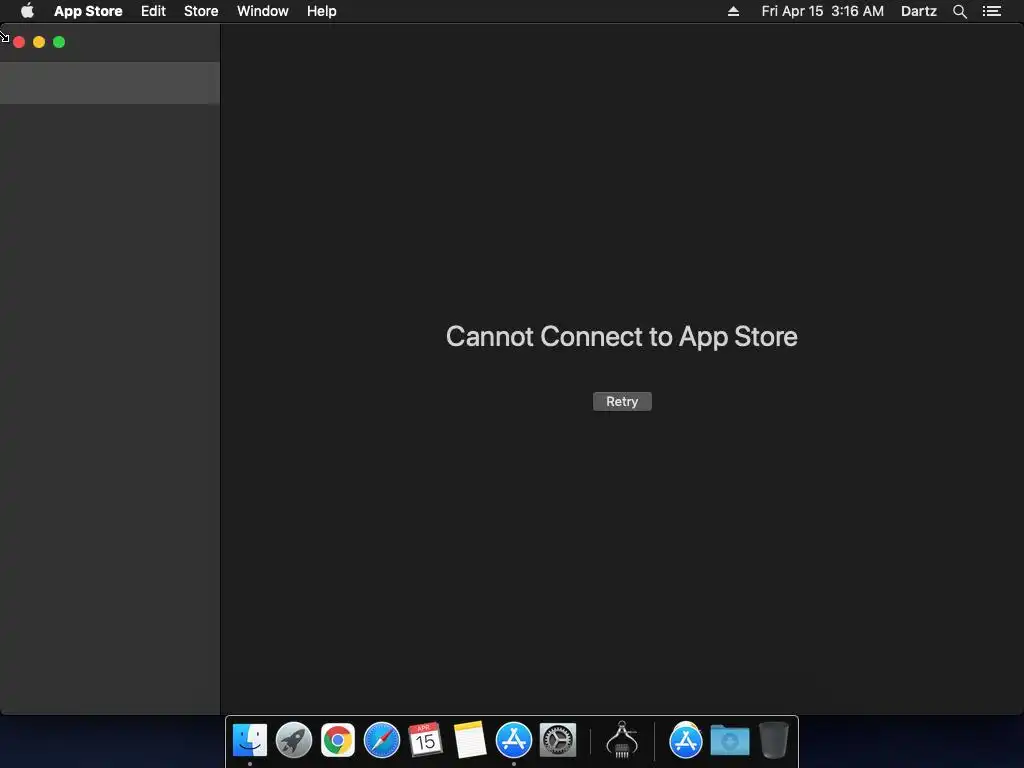Open System Information from the Dock
Viewport: 1024px width, 768px height.
pos(622,740)
